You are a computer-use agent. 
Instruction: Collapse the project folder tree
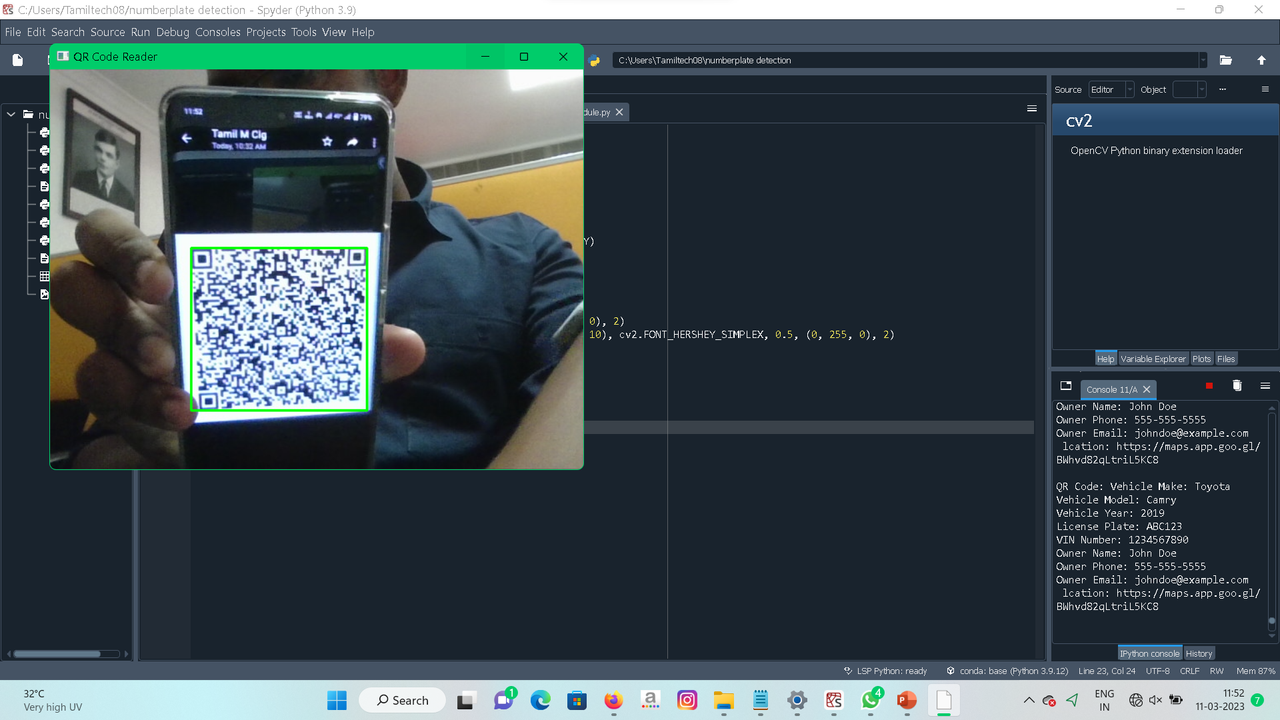[11, 115]
